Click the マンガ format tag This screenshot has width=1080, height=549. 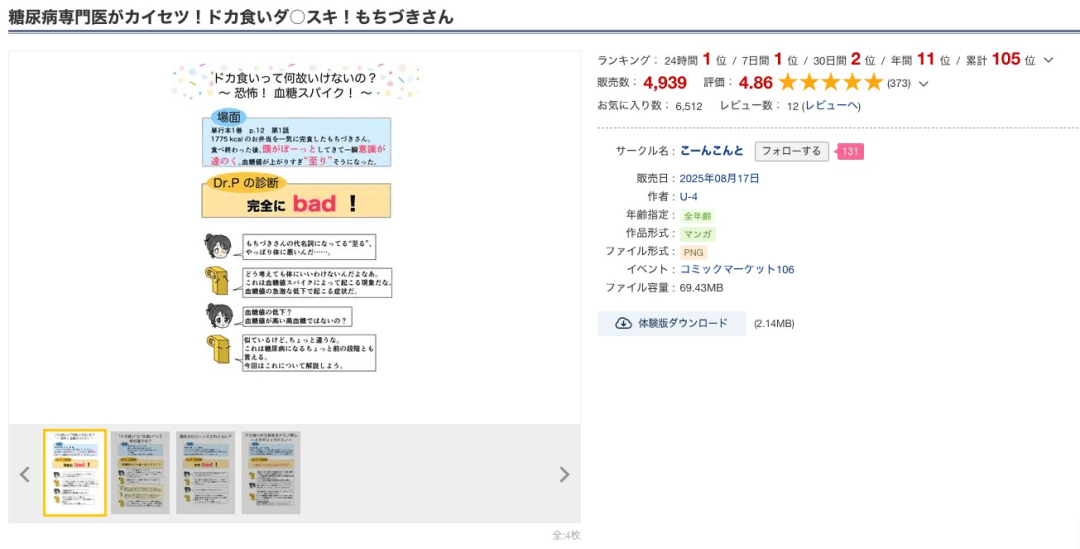(698, 234)
